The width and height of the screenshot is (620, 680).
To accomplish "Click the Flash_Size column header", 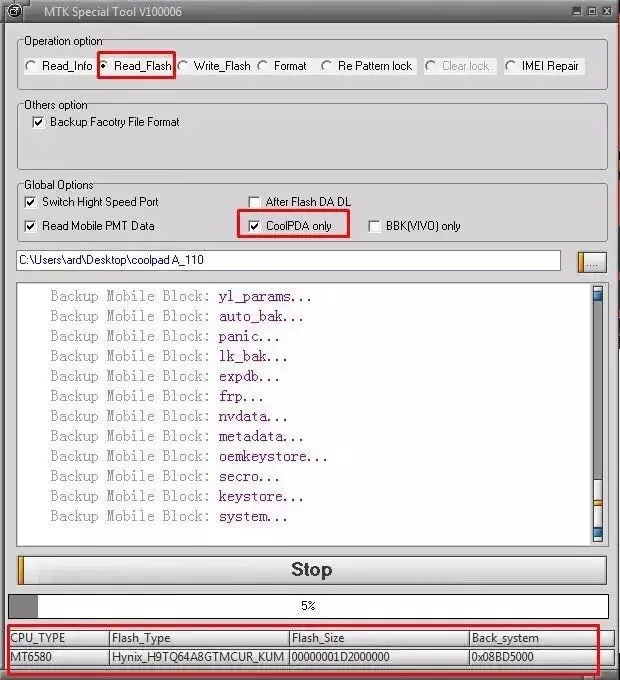I will tap(379, 638).
